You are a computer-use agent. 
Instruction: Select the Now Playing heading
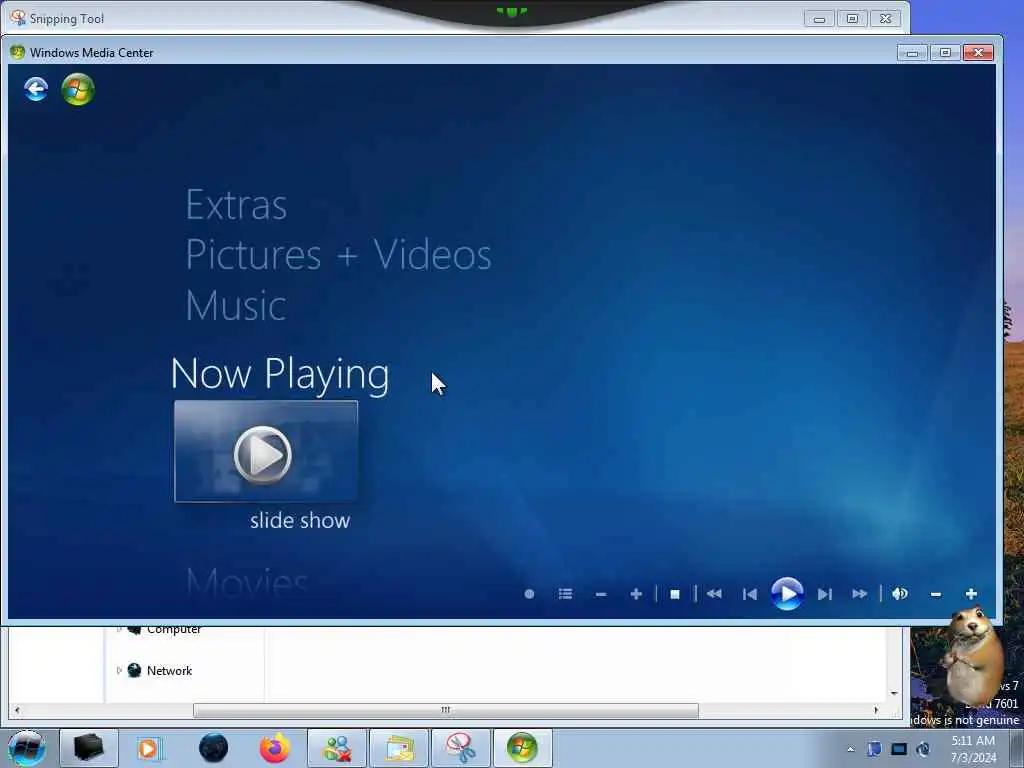(280, 374)
